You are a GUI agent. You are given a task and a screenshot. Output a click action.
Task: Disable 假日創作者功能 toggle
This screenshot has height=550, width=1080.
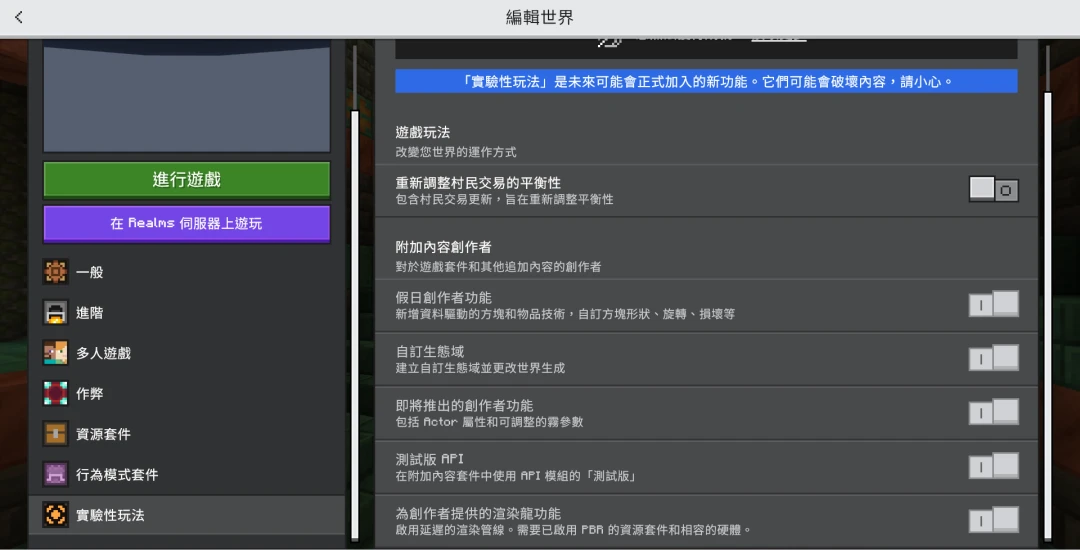pos(993,305)
